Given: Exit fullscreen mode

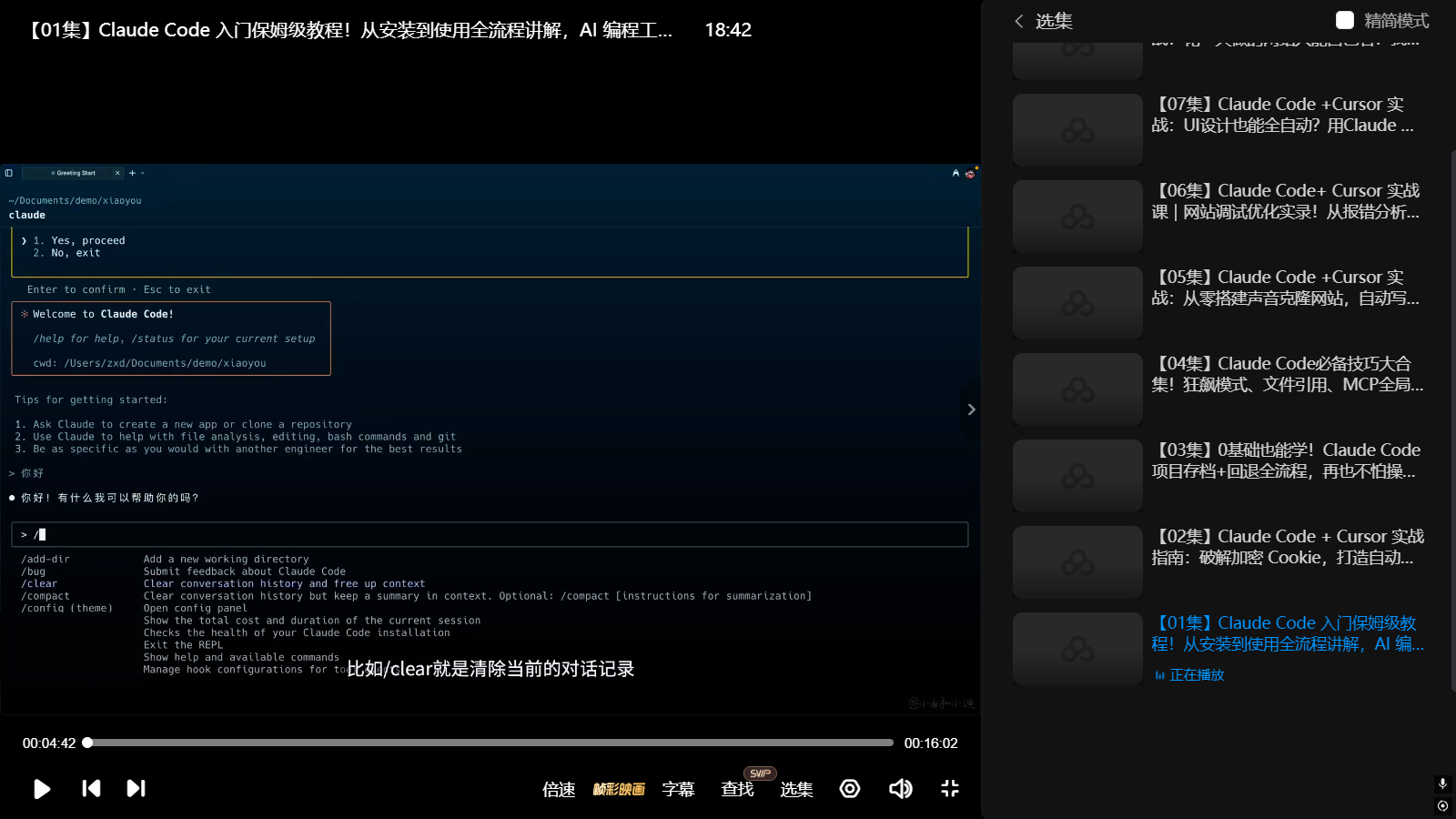Looking at the screenshot, I should [950, 788].
